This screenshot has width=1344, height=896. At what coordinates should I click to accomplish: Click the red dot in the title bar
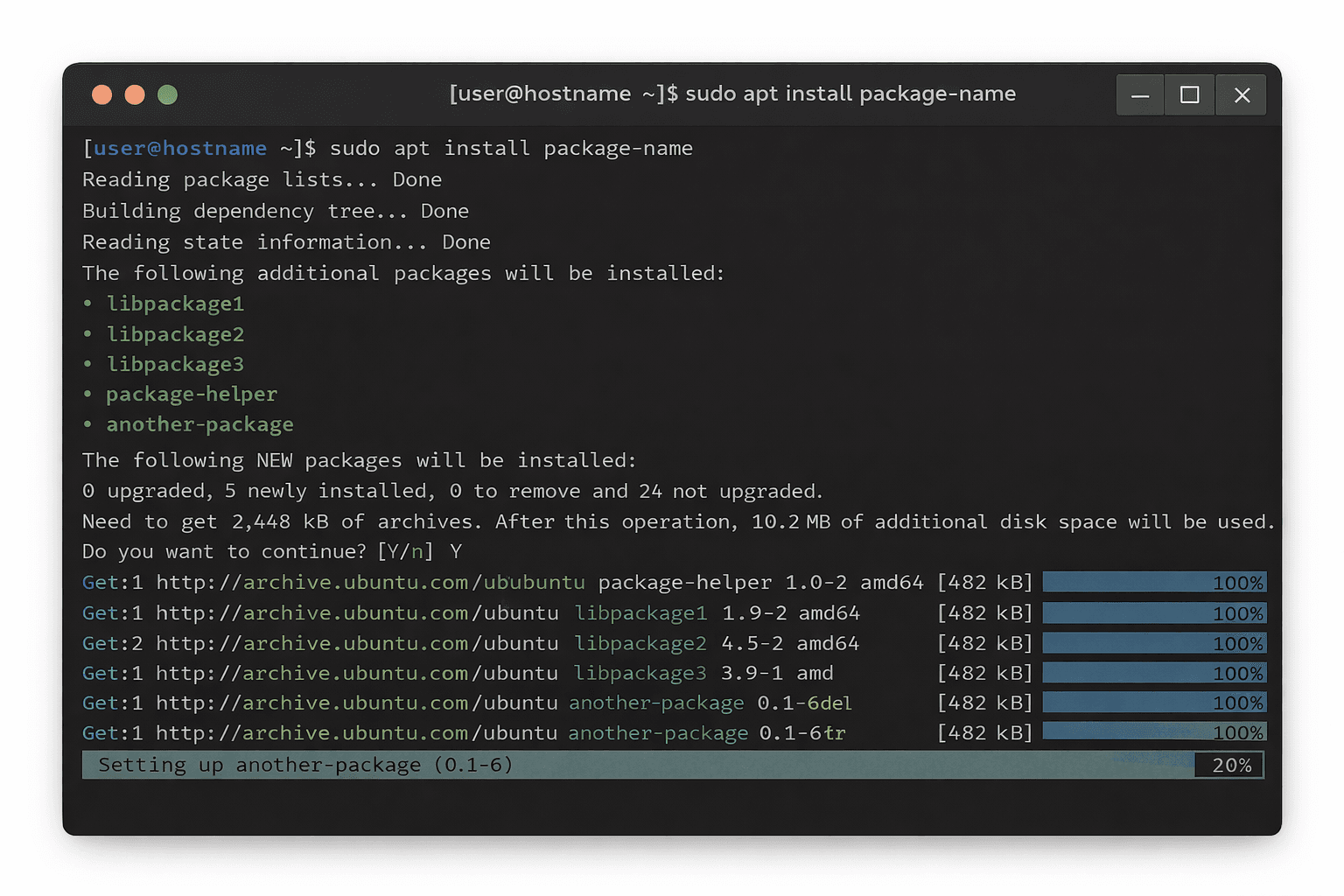101,94
